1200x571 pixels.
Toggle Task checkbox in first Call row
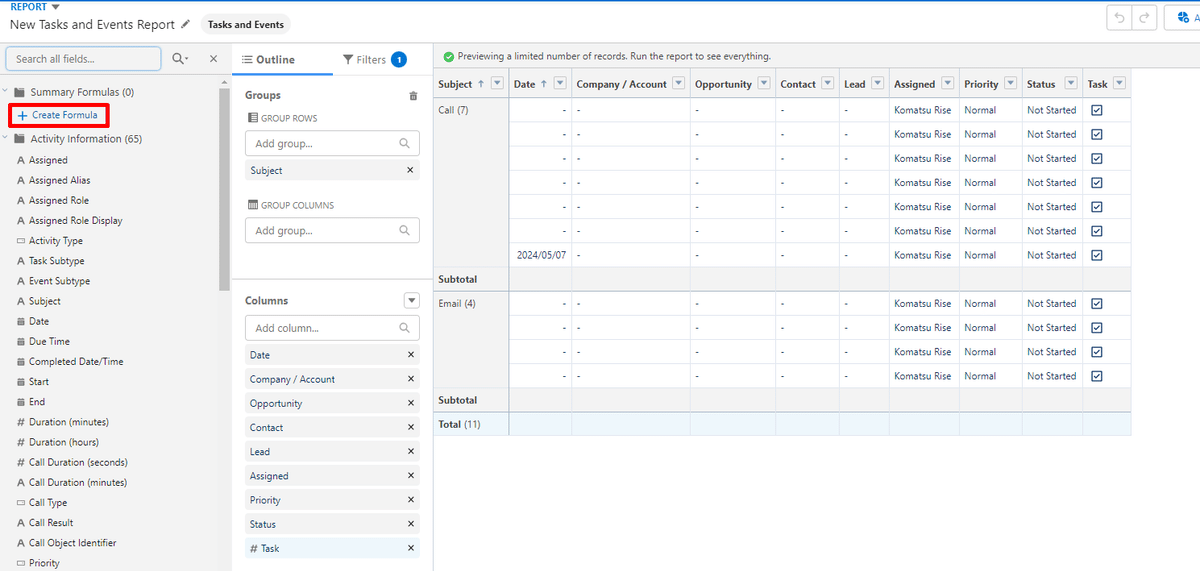click(1097, 110)
